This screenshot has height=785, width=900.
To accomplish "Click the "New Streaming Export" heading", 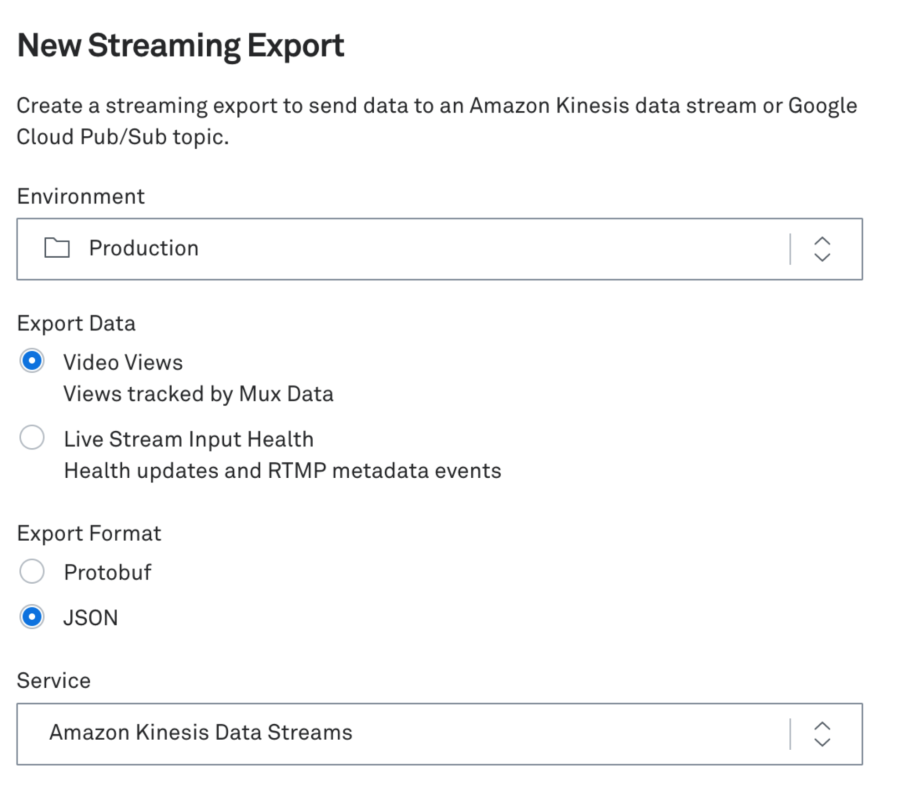I will [181, 46].
